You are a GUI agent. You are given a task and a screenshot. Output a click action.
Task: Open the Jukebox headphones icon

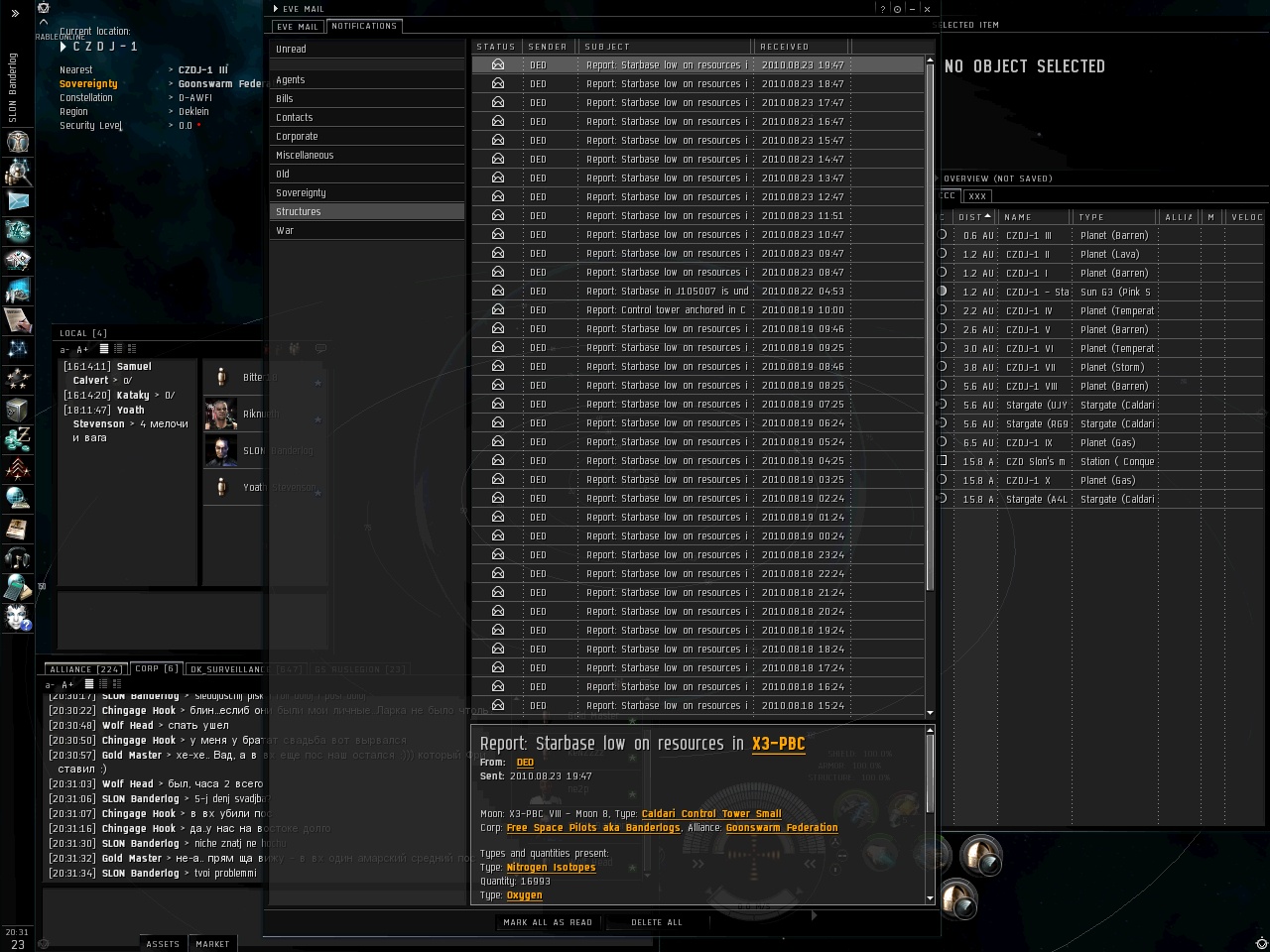17,557
